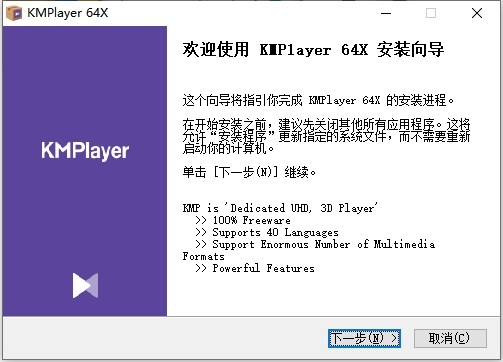Minimize the KMPlayer 64X installer window

click(x=386, y=13)
